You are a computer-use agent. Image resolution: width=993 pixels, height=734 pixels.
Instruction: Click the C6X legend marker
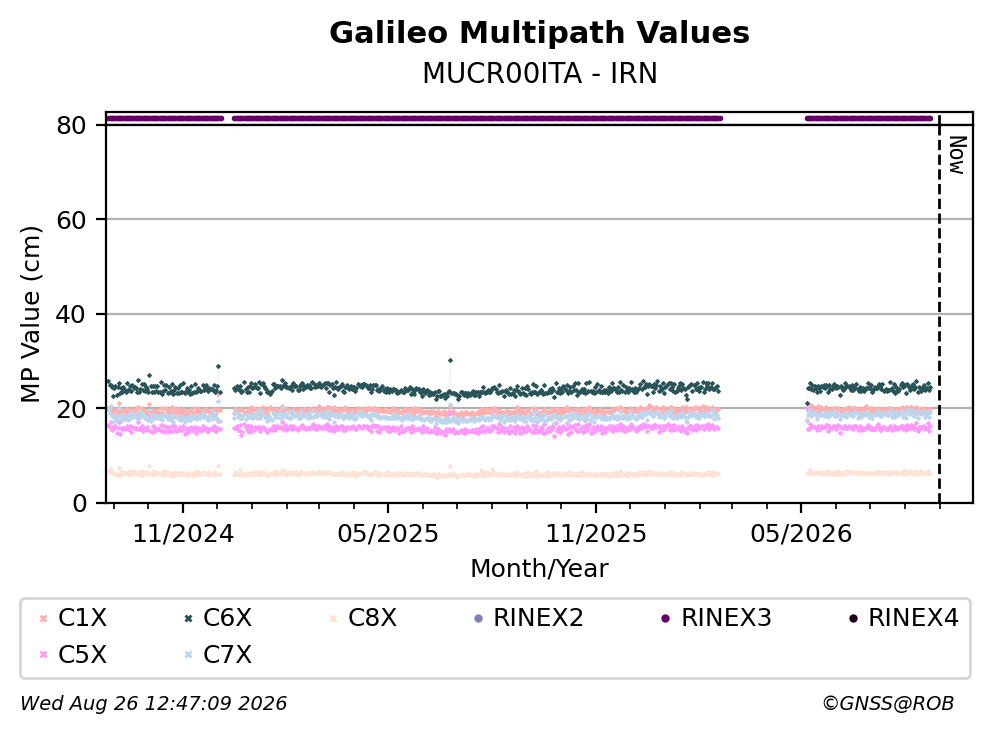tap(188, 618)
